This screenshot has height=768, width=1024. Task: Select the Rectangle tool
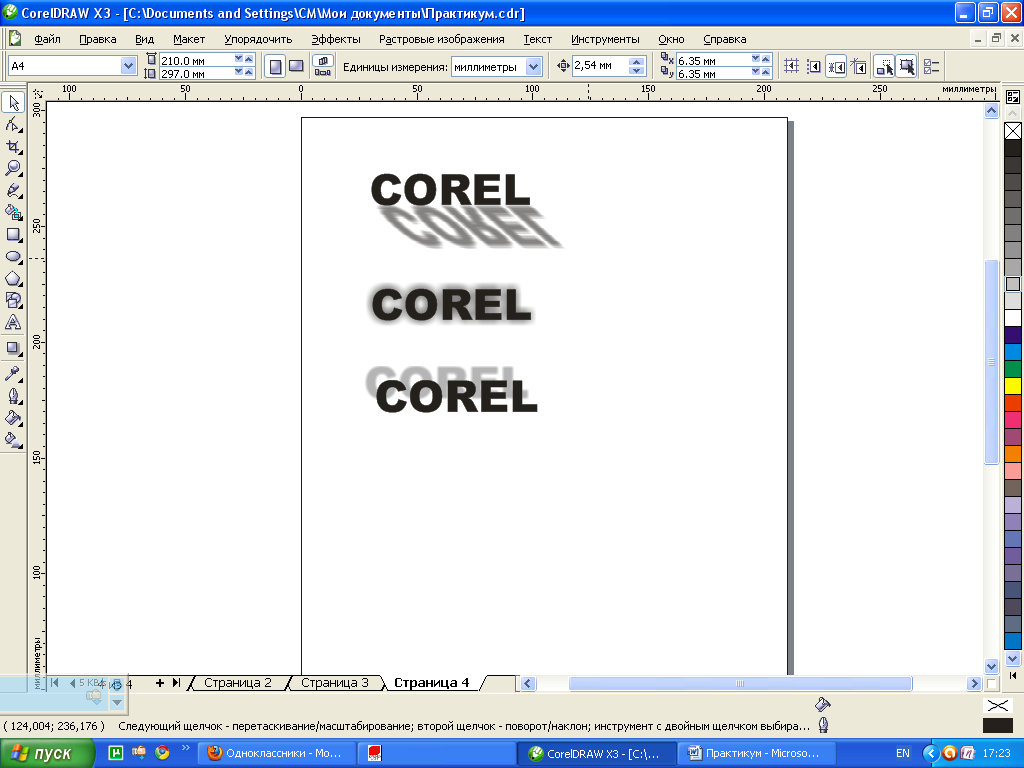click(x=13, y=234)
